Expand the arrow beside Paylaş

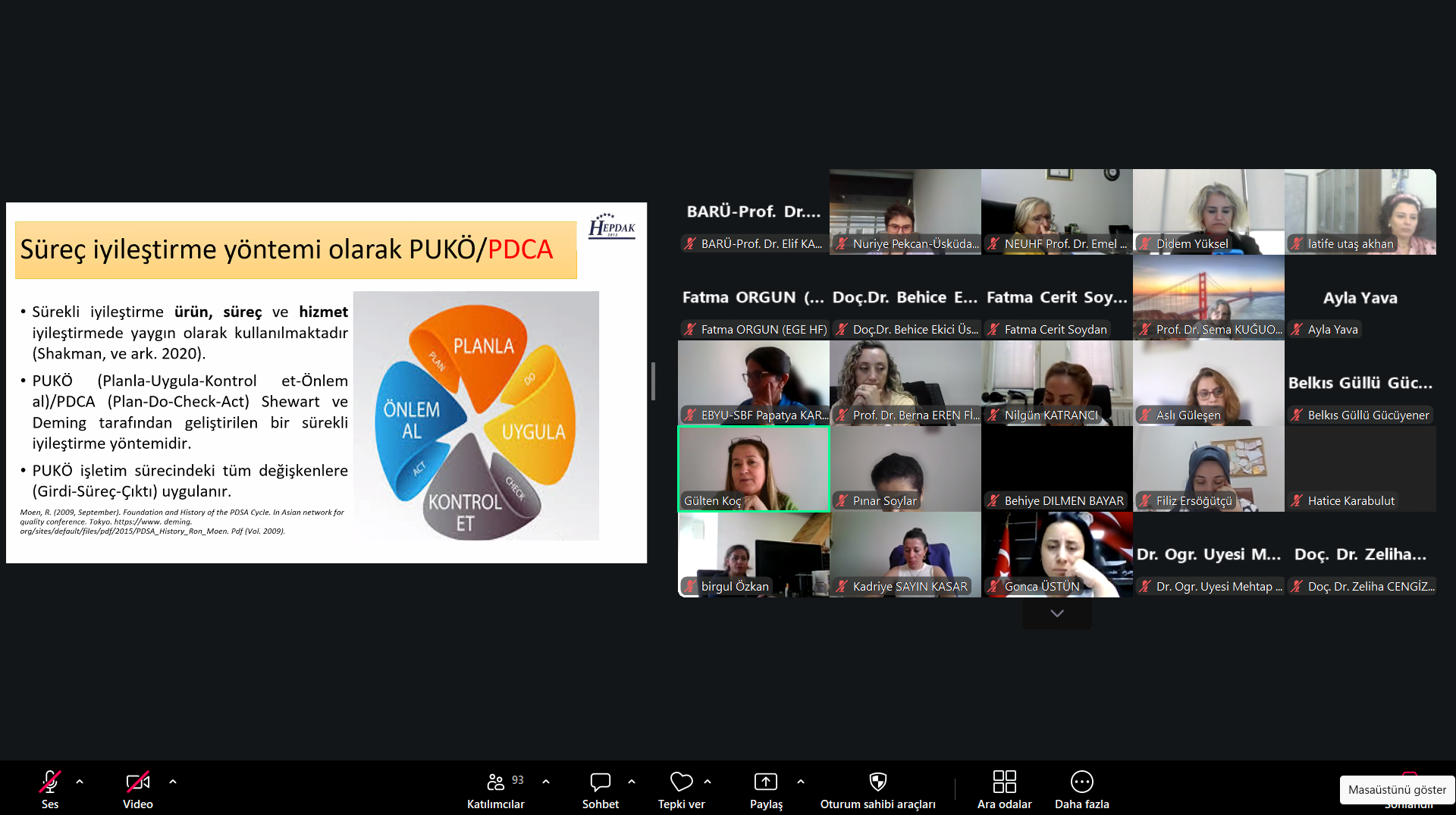pyautogui.click(x=801, y=781)
